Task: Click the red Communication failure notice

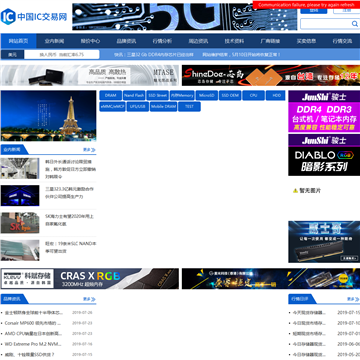Action: click(x=306, y=5)
